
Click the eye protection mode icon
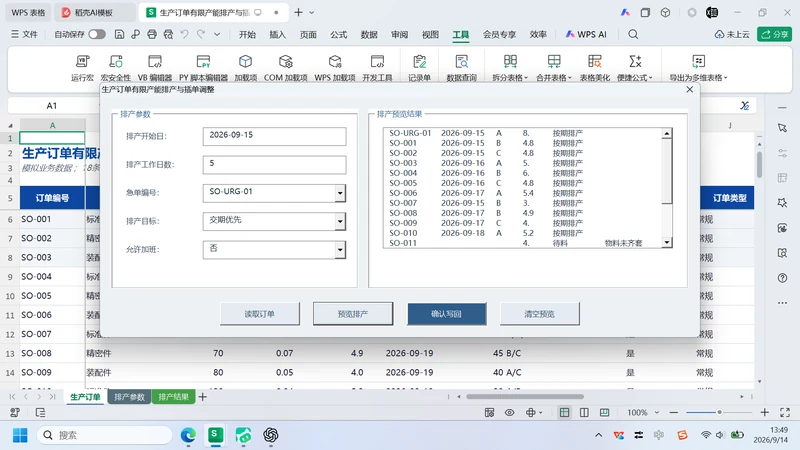pos(509,412)
